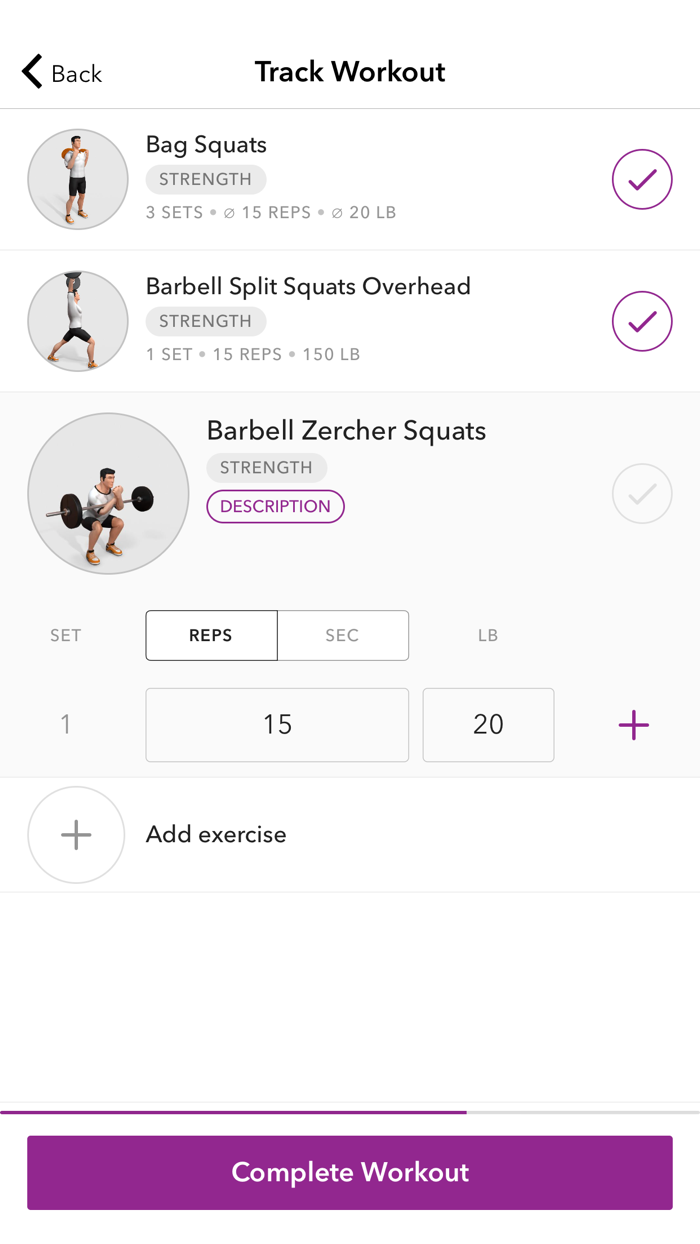Viewport: 700px width, 1244px height.
Task: Expand the Bag Squats exercise row
Action: pos(350,179)
